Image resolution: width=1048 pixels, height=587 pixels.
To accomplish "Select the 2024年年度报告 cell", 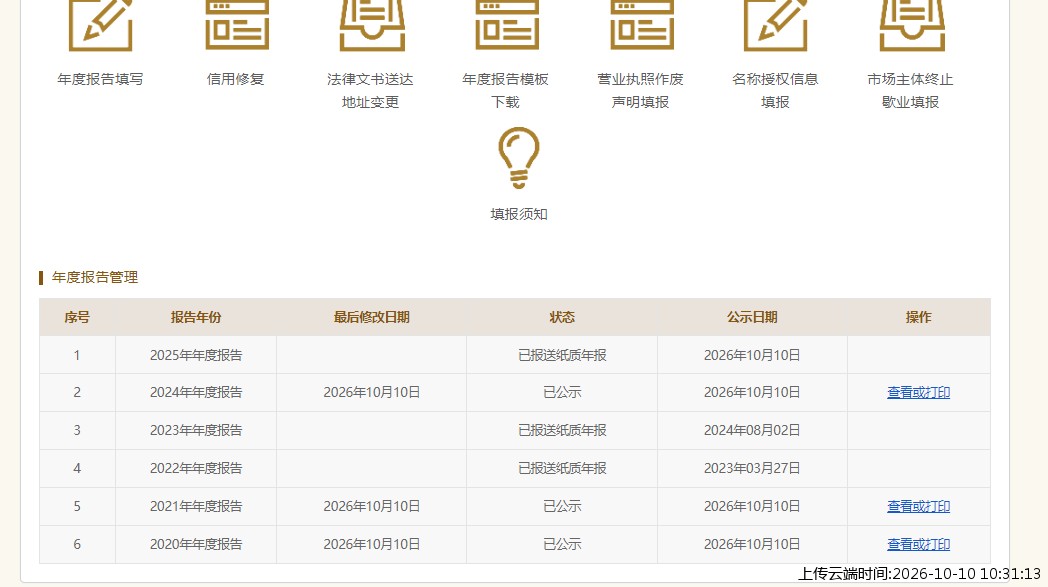I will click(196, 392).
